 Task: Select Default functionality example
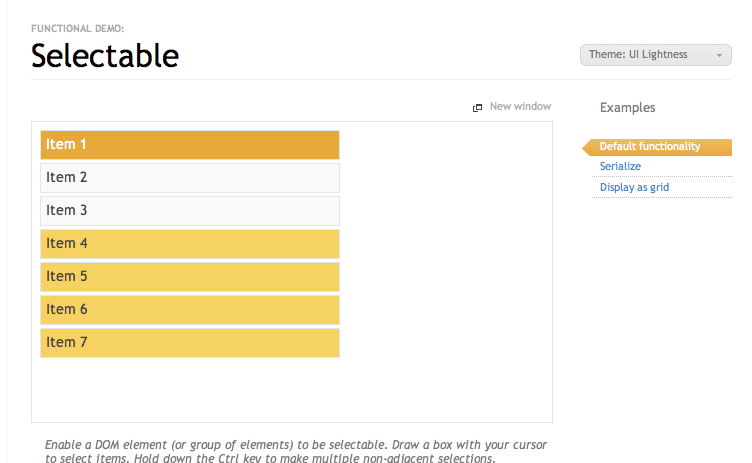(649, 147)
